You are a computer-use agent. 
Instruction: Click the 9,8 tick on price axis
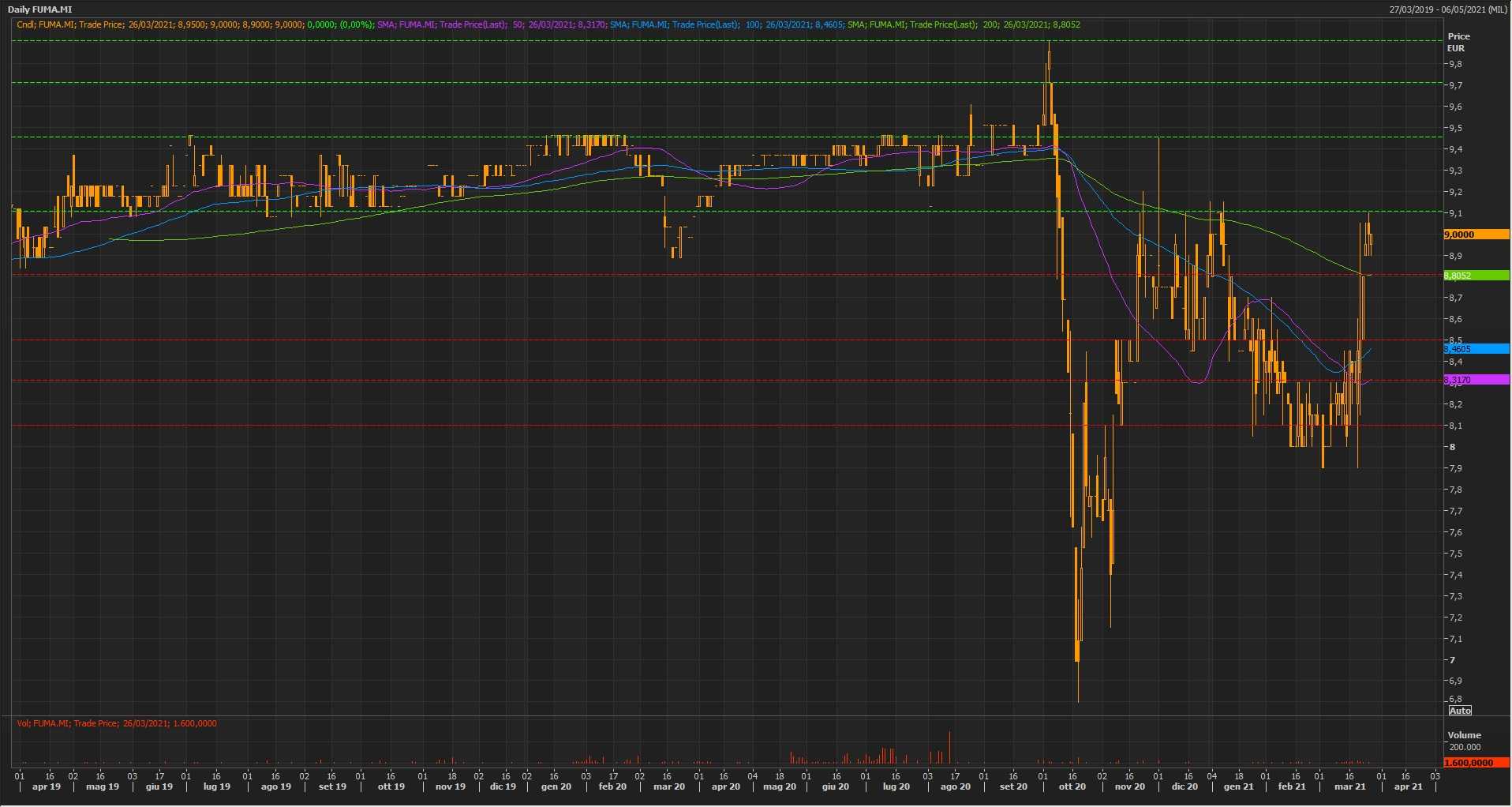tap(1455, 64)
